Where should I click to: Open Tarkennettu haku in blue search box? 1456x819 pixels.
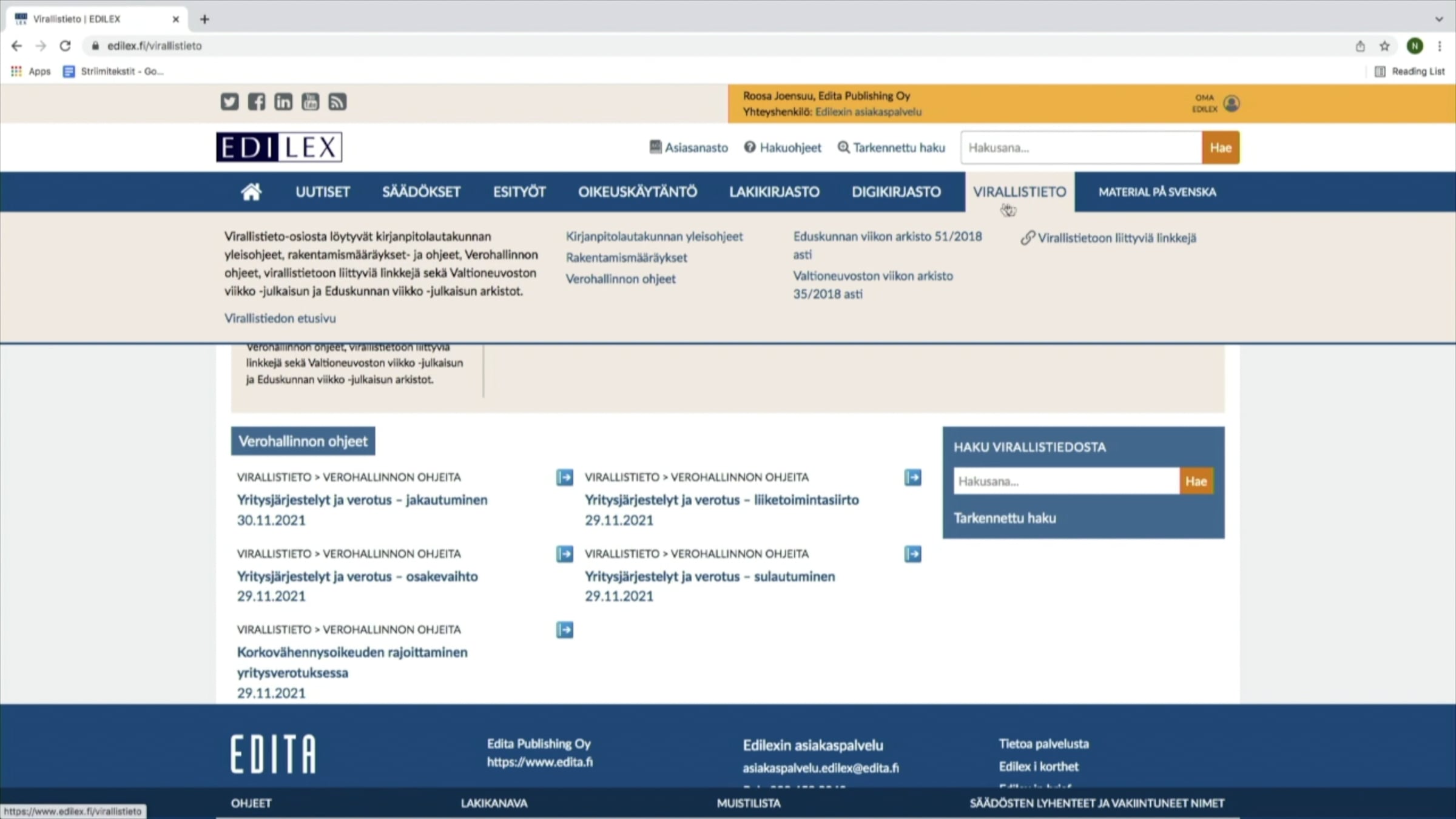pos(1005,518)
